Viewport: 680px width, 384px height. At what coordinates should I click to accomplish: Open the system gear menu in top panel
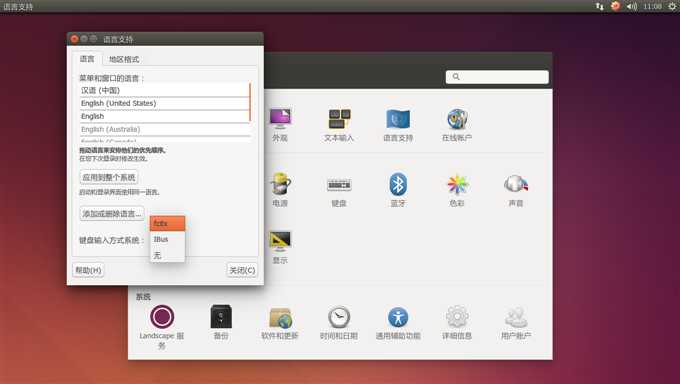(x=673, y=6)
